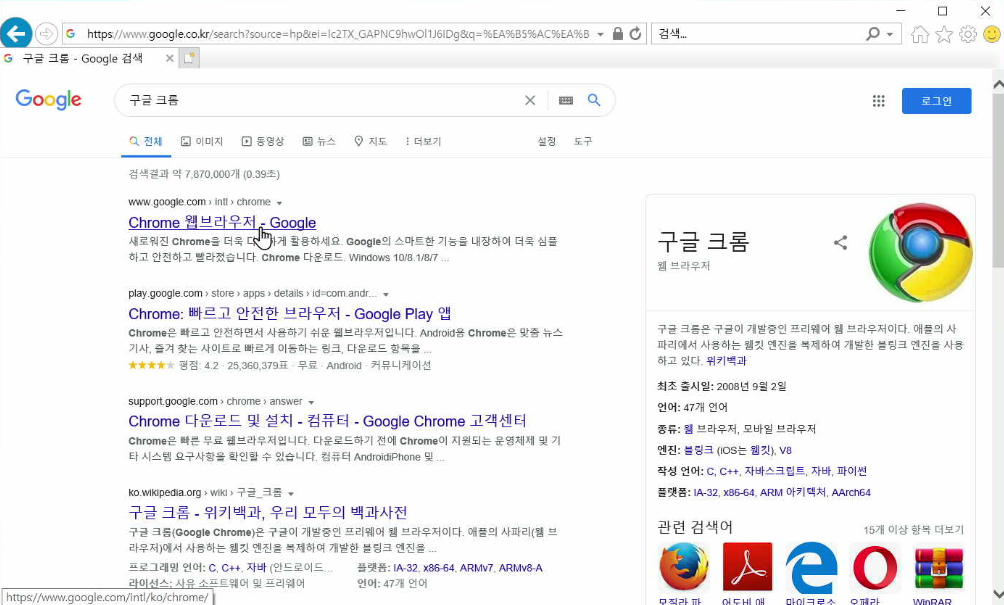
Task: Open the Google apps grid
Action: (878, 101)
